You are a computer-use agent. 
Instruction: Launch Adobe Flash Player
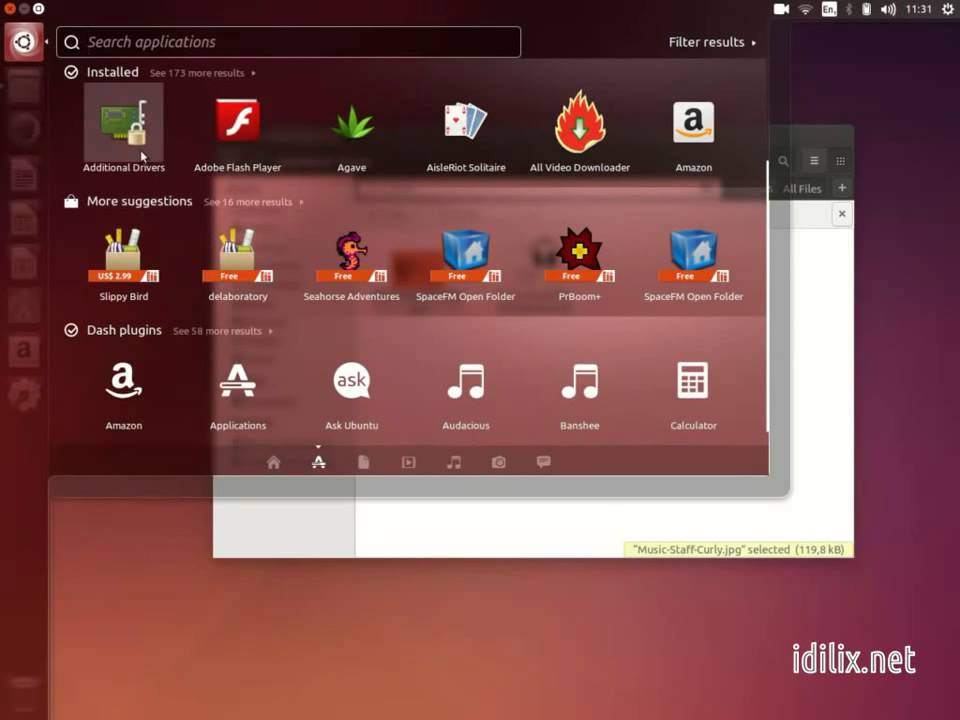click(x=238, y=129)
